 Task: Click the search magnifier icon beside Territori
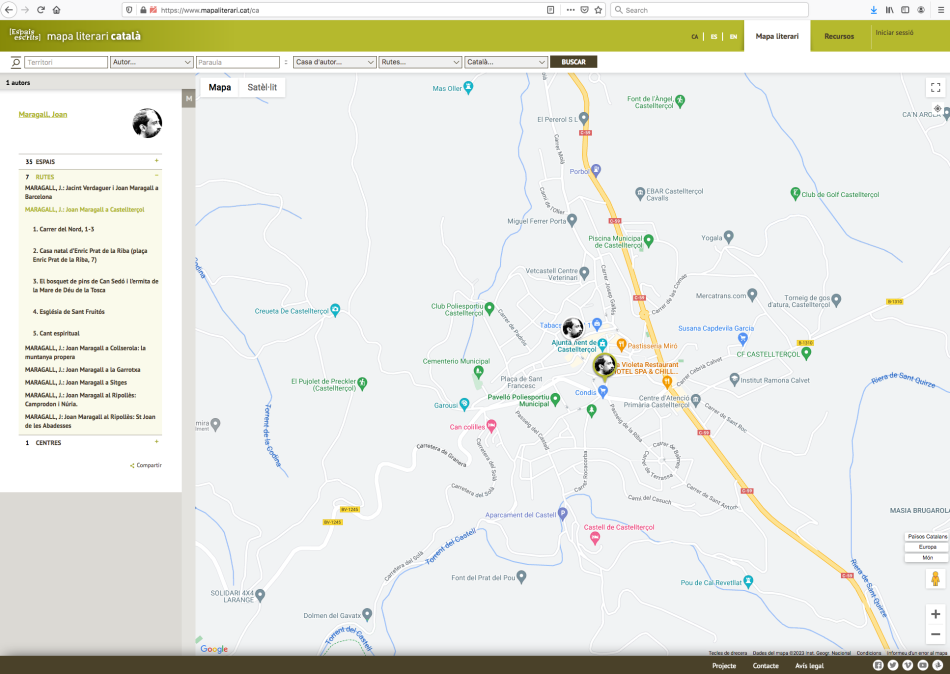15,62
